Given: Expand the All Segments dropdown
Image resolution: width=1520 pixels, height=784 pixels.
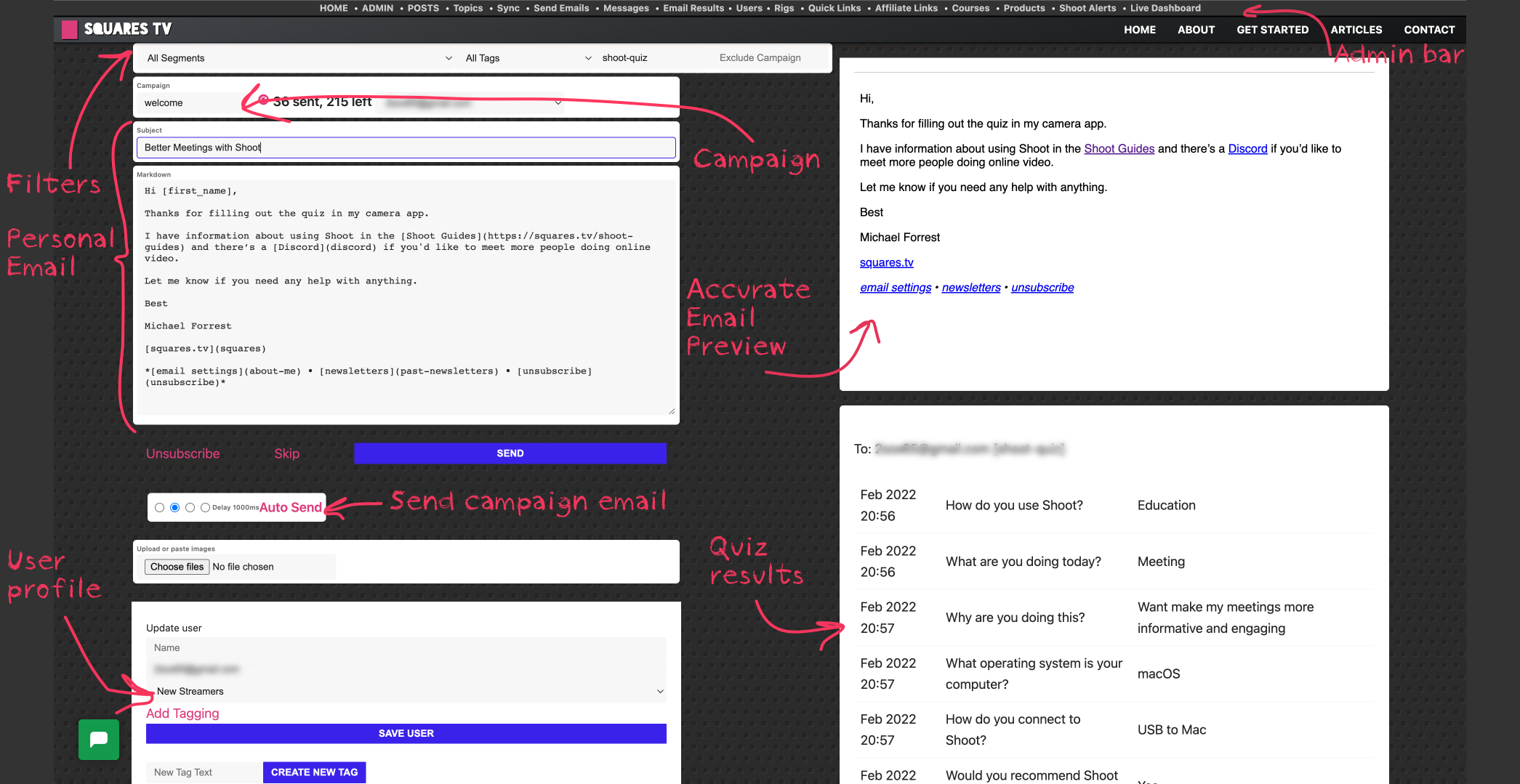Looking at the screenshot, I should [x=299, y=58].
